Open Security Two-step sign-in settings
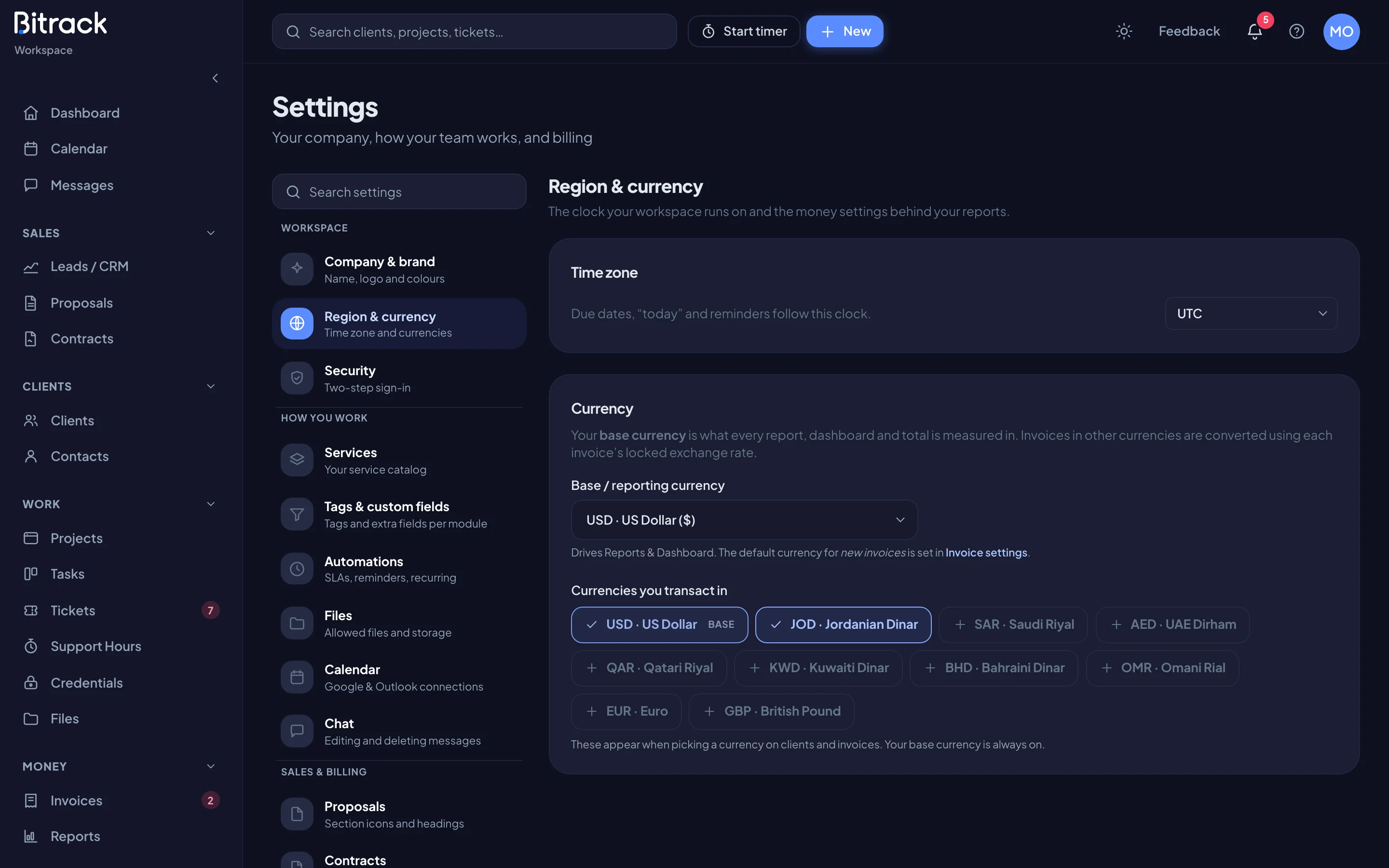Image resolution: width=1389 pixels, height=868 pixels. (x=399, y=379)
